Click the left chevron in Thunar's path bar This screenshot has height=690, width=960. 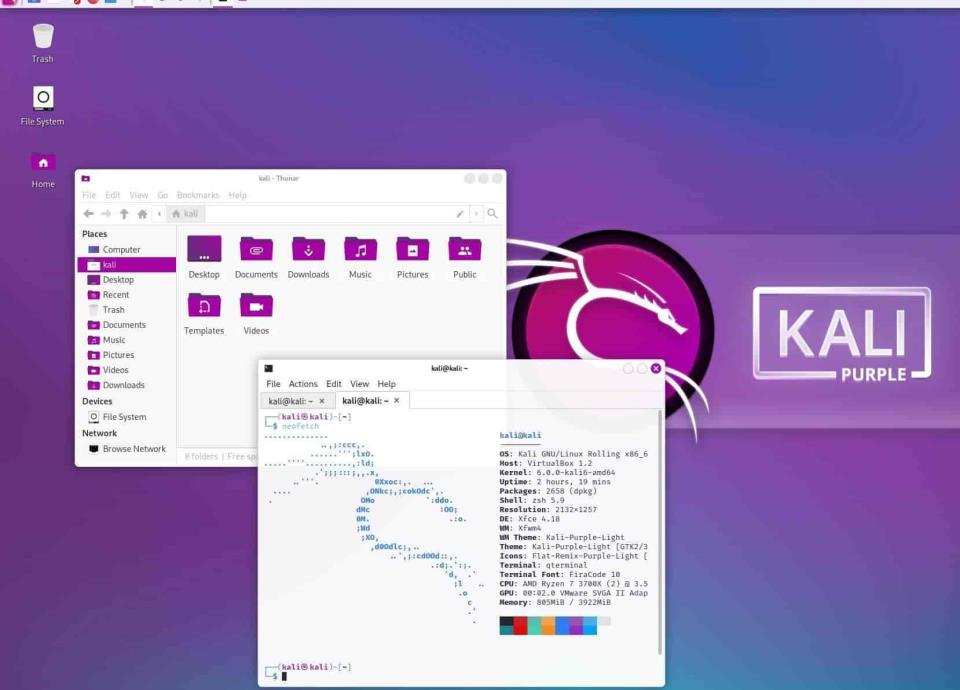pos(159,214)
